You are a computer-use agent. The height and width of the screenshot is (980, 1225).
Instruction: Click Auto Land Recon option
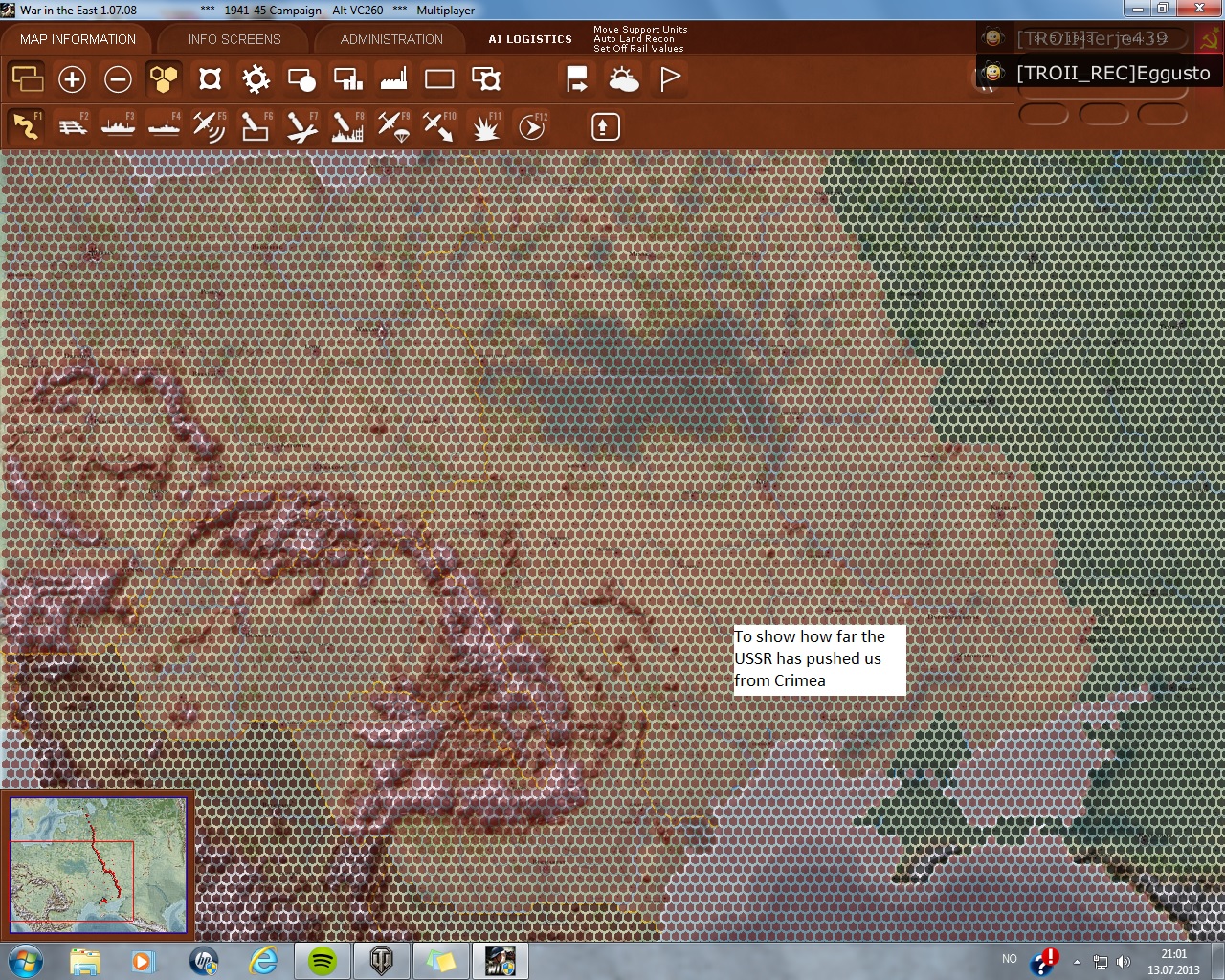point(634,39)
